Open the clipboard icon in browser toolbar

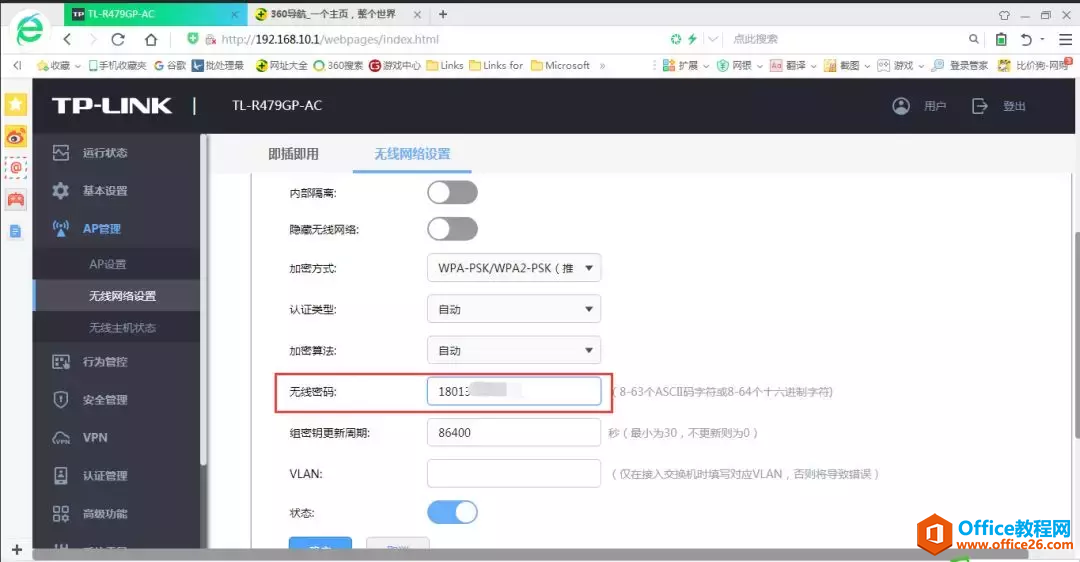(1001, 39)
